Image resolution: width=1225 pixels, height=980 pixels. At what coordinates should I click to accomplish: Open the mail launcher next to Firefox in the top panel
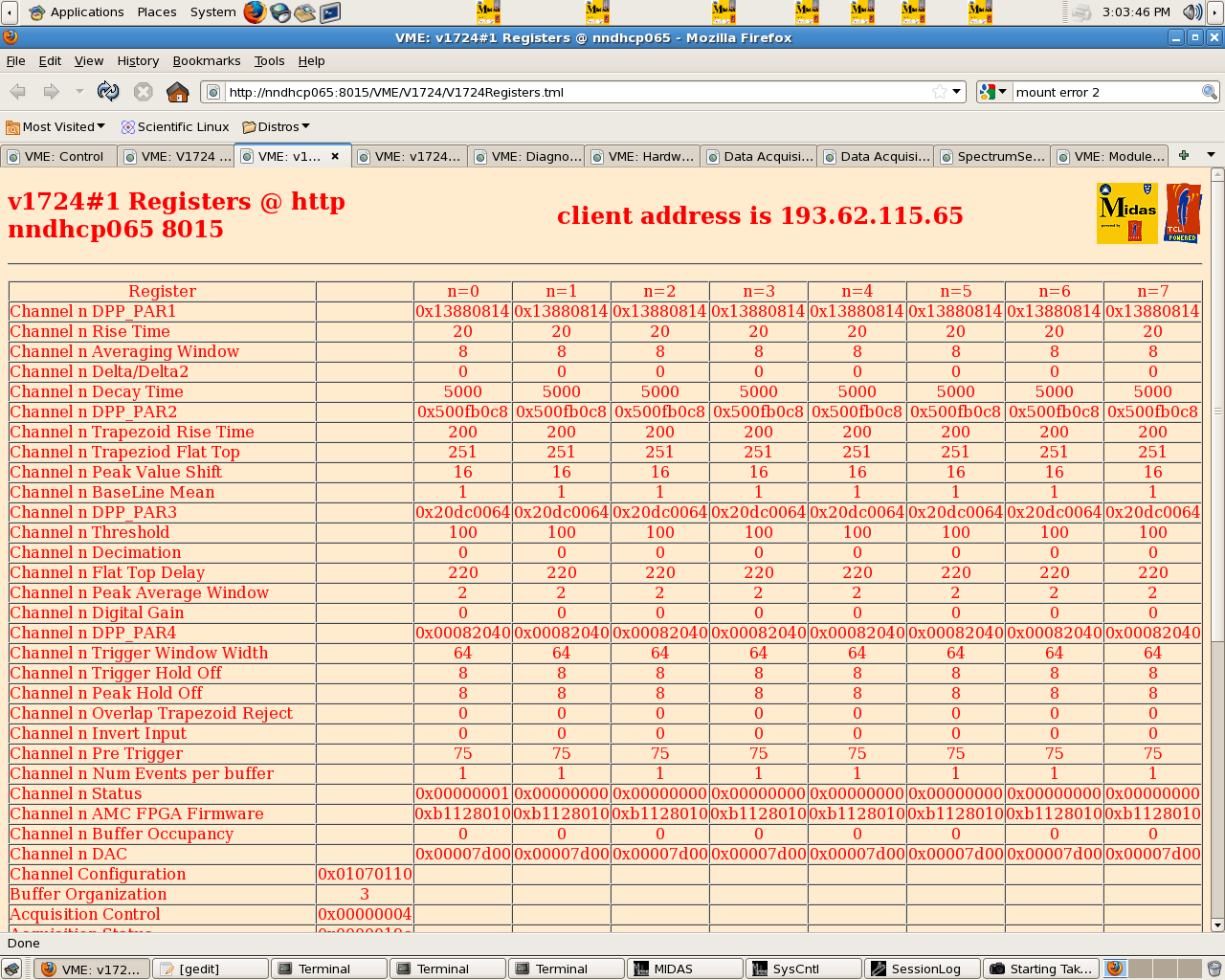pyautogui.click(x=305, y=11)
